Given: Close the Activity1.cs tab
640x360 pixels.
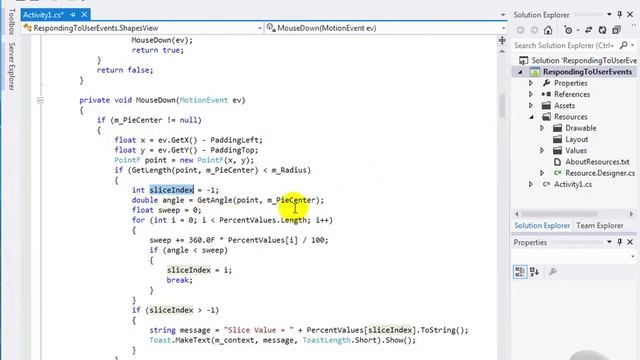Looking at the screenshot, I should click(84, 15).
